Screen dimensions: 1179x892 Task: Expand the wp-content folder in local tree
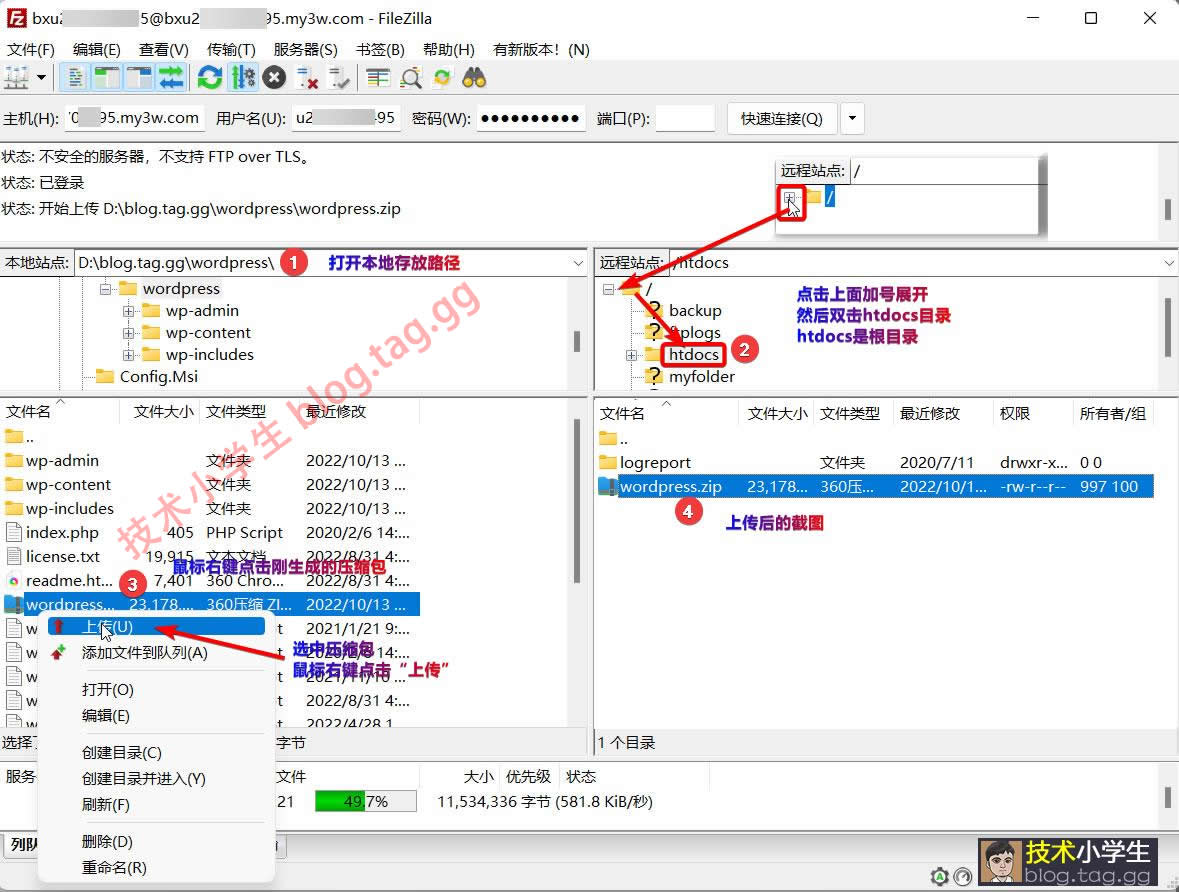pyautogui.click(x=128, y=333)
